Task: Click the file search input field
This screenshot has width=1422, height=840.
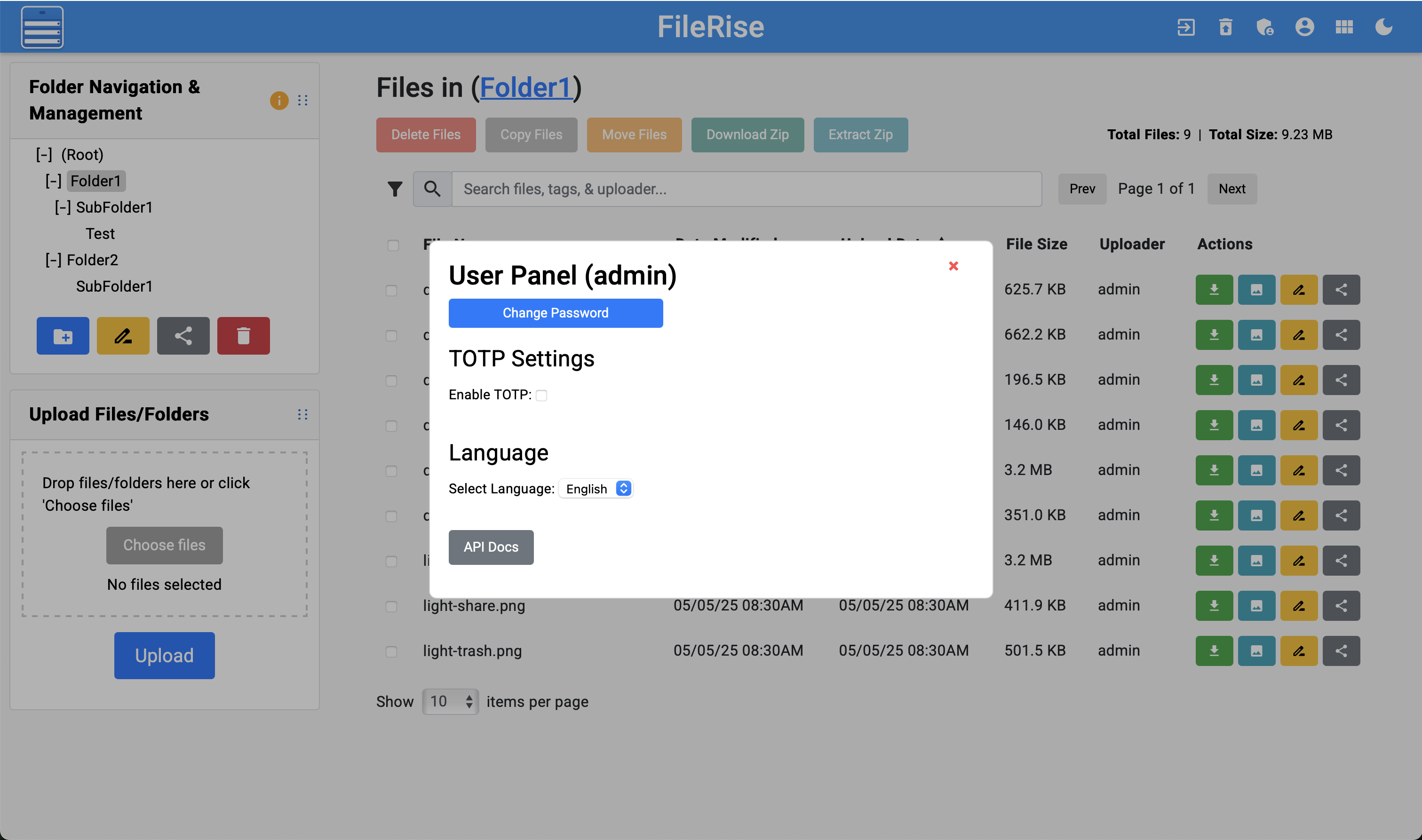Action: point(746,189)
